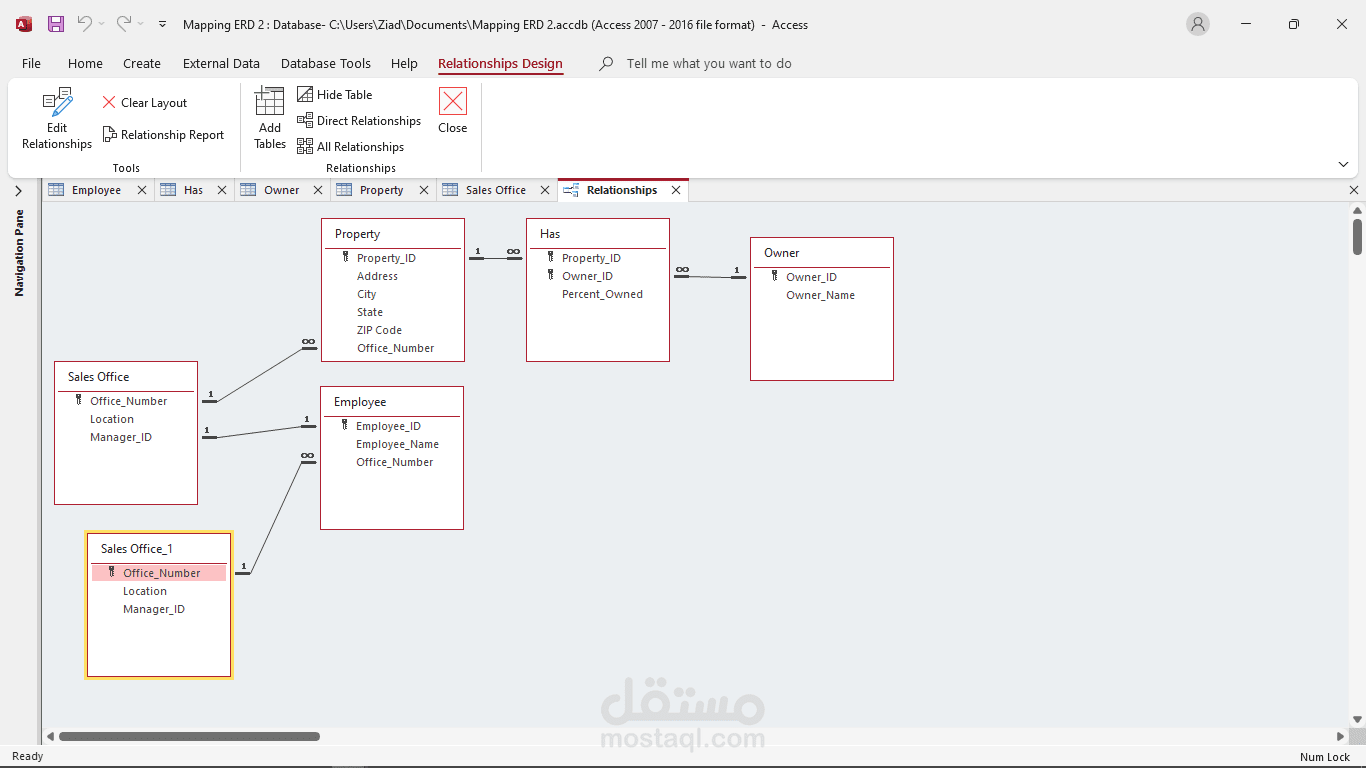Open the Help ribbon tab
The height and width of the screenshot is (768, 1366).
pos(404,63)
